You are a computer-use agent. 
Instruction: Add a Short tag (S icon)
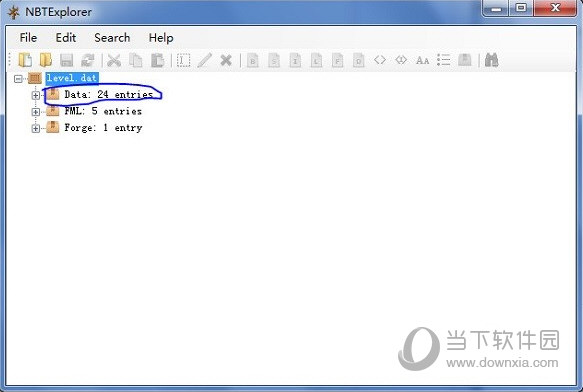pyautogui.click(x=274, y=60)
